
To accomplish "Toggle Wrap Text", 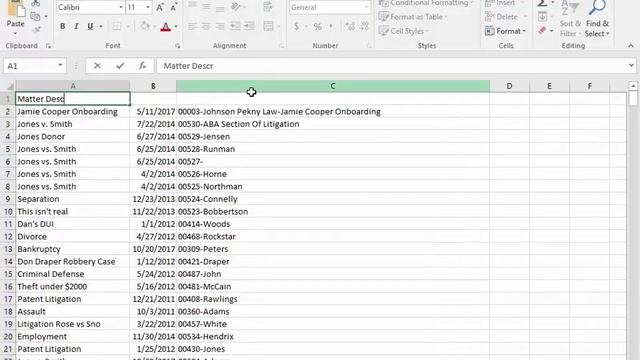I will coord(268,7).
